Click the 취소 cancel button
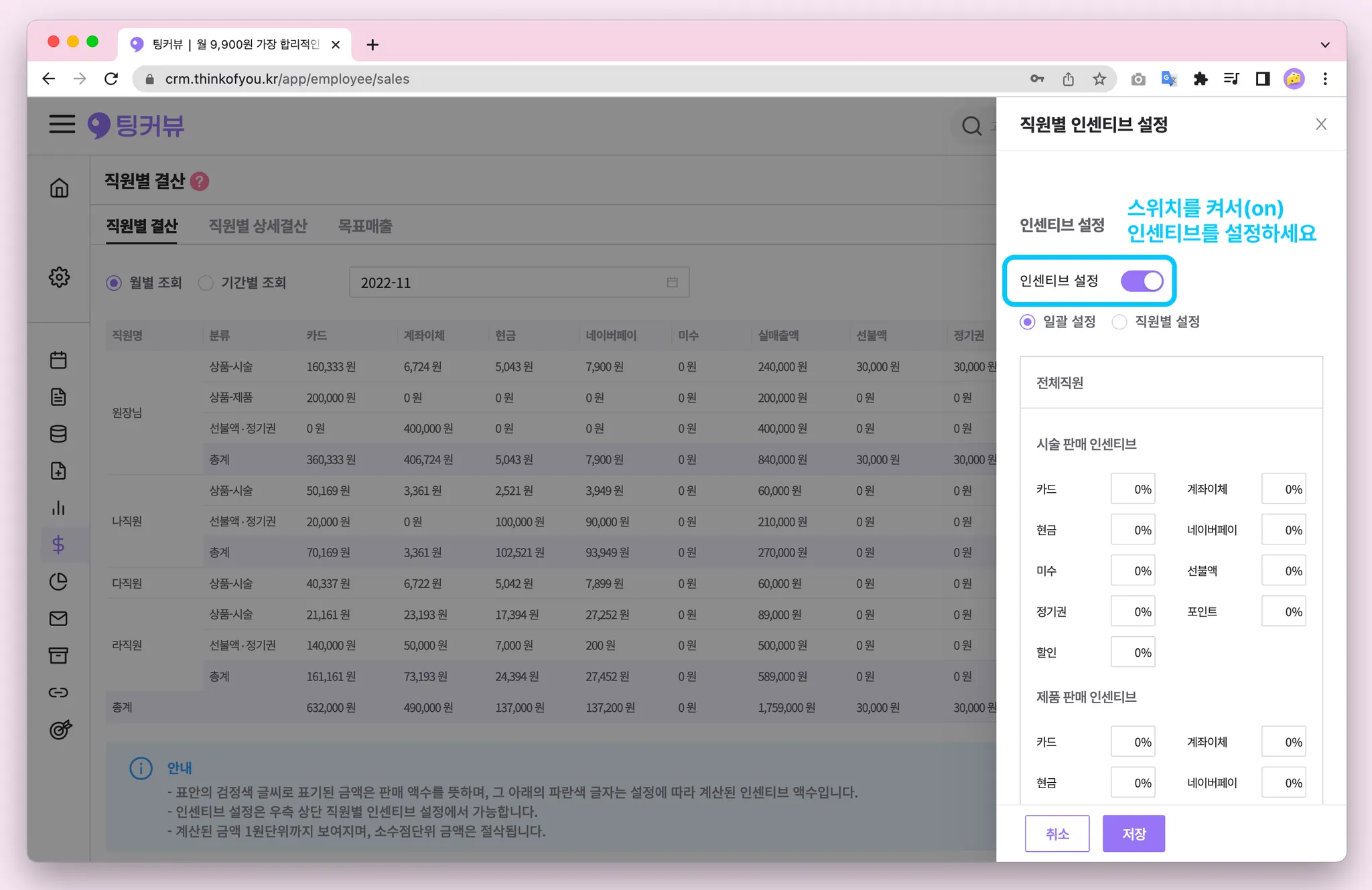1372x890 pixels. coord(1057,834)
